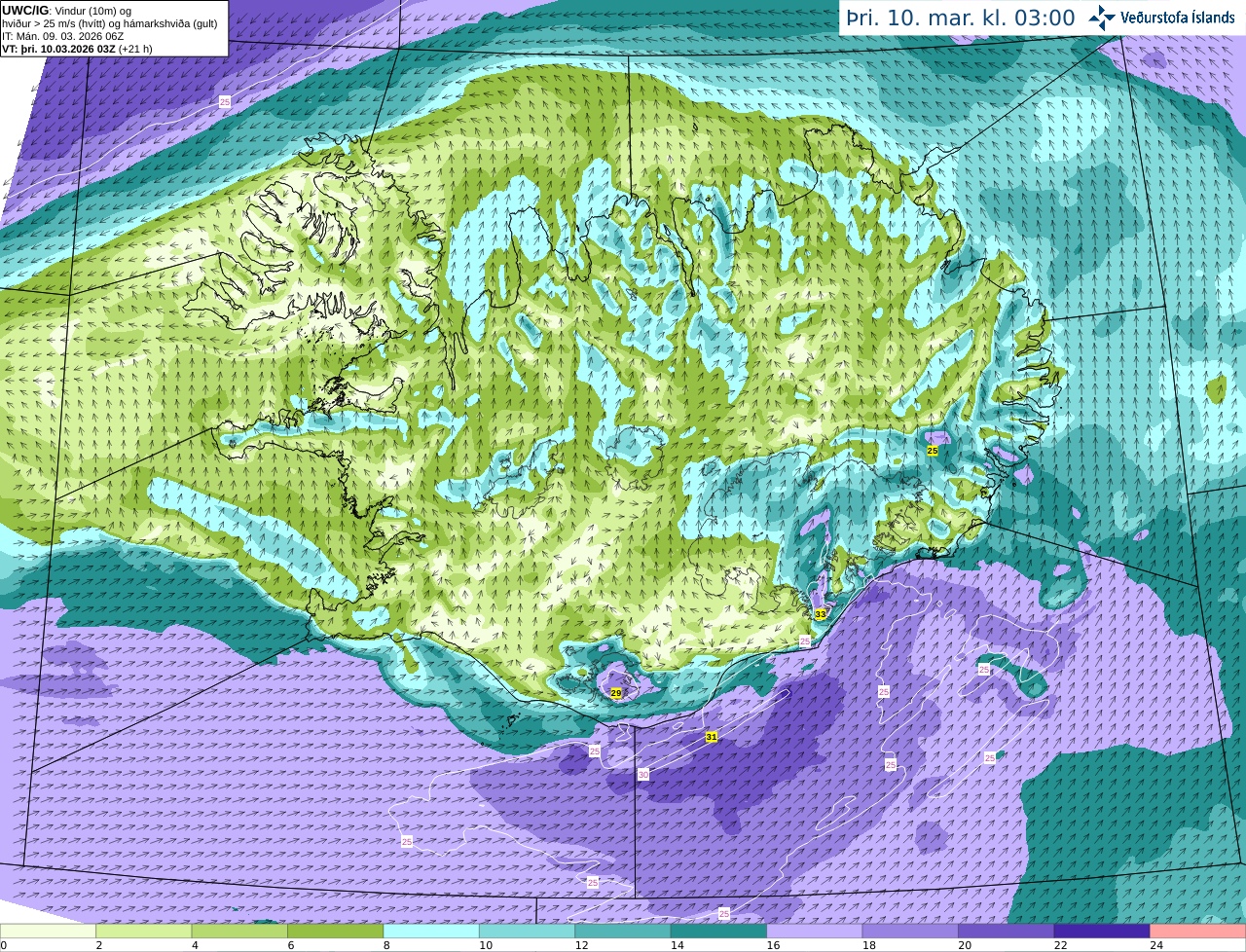Click the 'UWC/IG: Vindur (10m) og' title line

click(66, 11)
